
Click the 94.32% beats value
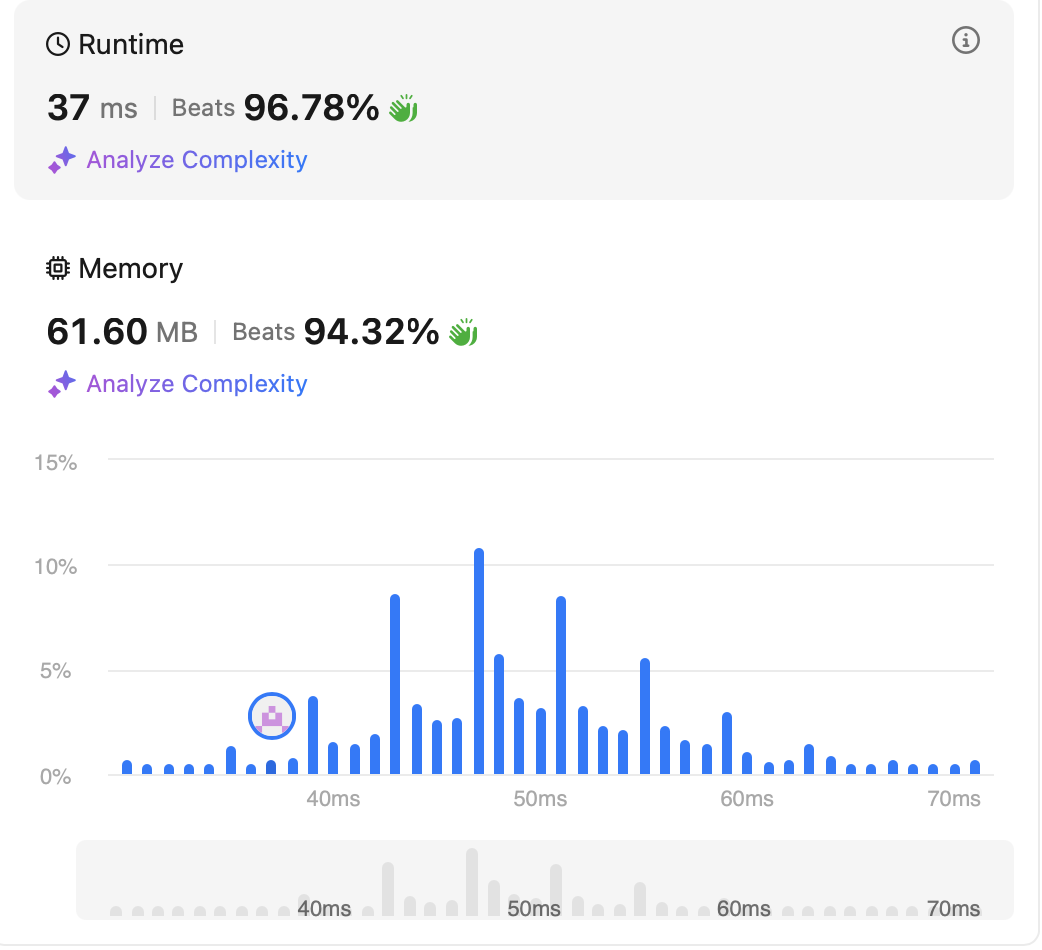371,332
